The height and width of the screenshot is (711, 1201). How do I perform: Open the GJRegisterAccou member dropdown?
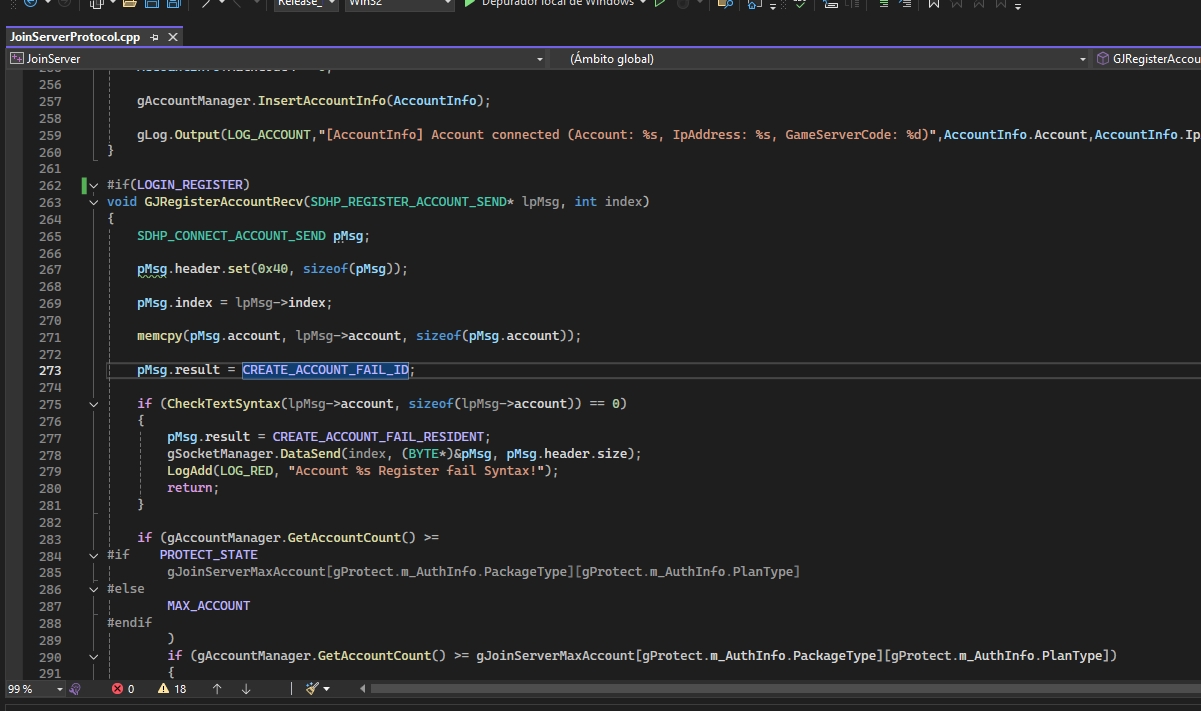1147,59
